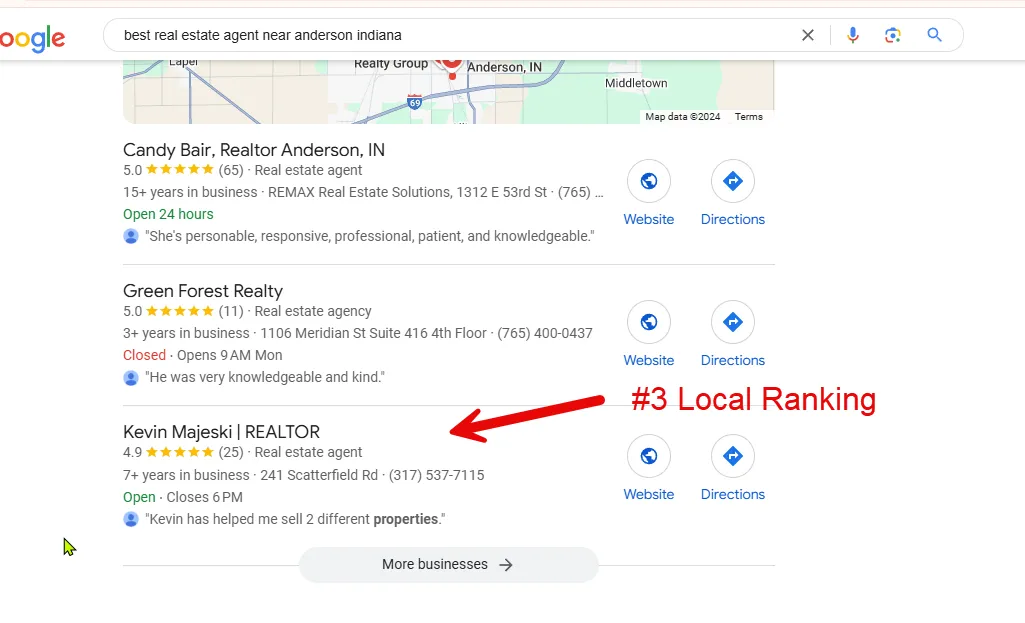Open the Green Forest Realty listing title
The height and width of the screenshot is (623, 1025).
[x=203, y=291]
